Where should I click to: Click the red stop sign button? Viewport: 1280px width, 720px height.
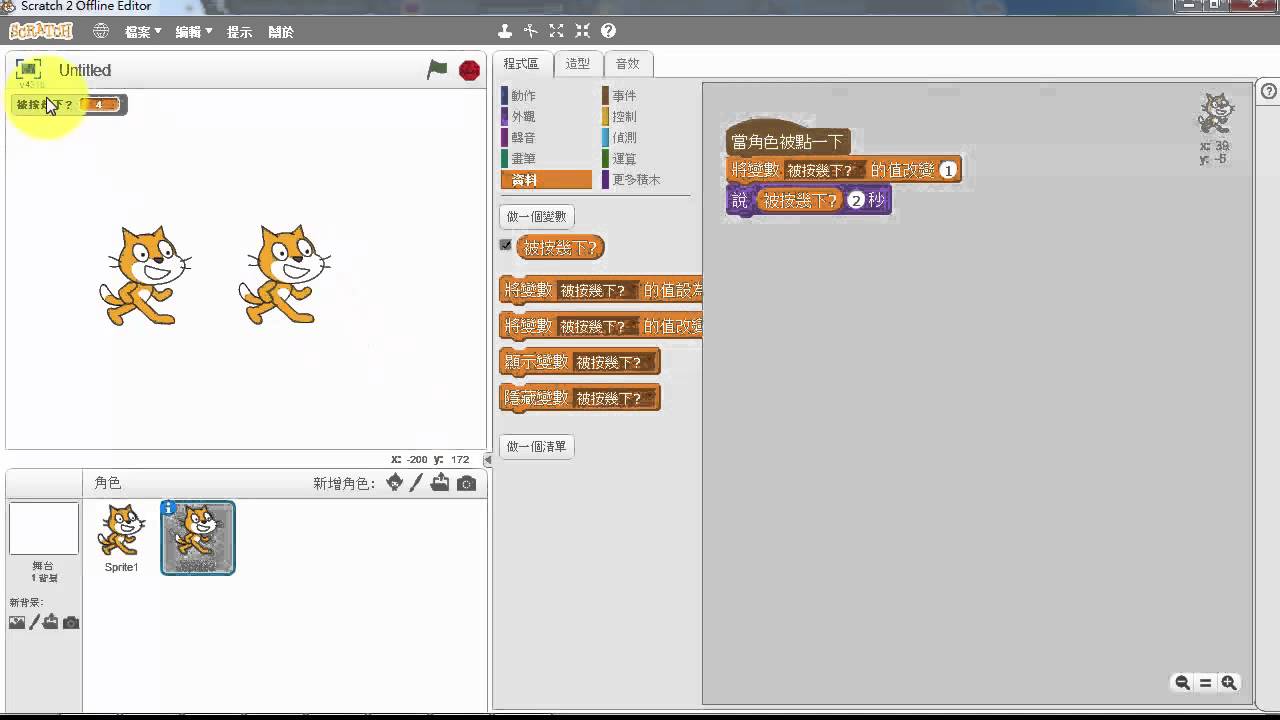tap(469, 70)
